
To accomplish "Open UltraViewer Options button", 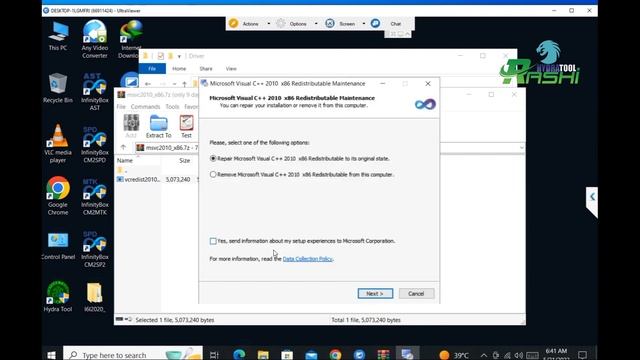I will pyautogui.click(x=292, y=24).
